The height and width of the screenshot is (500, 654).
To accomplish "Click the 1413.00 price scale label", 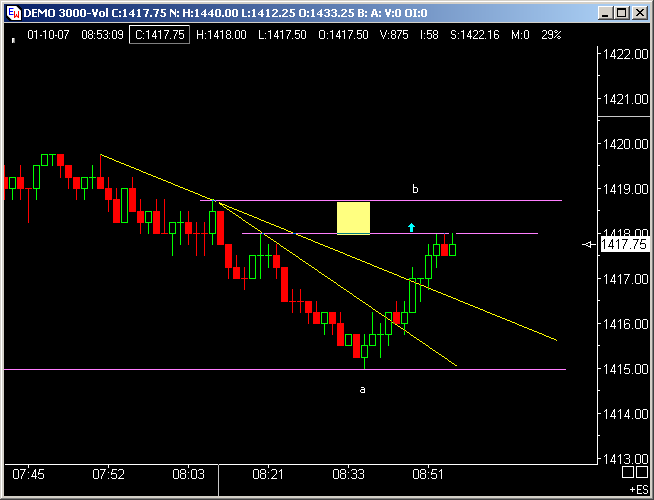I will 626,459.
